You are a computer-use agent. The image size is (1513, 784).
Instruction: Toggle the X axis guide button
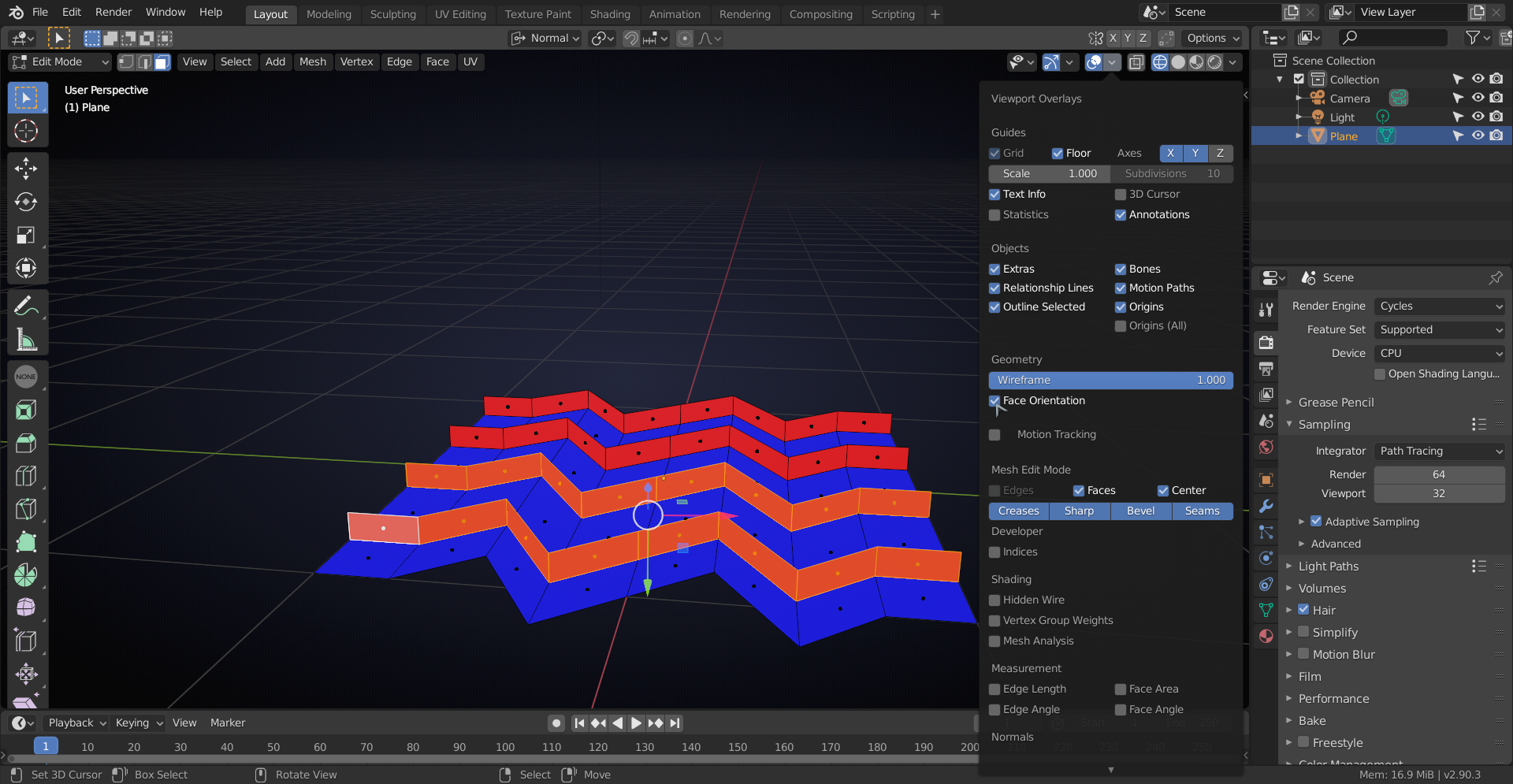click(x=1170, y=154)
